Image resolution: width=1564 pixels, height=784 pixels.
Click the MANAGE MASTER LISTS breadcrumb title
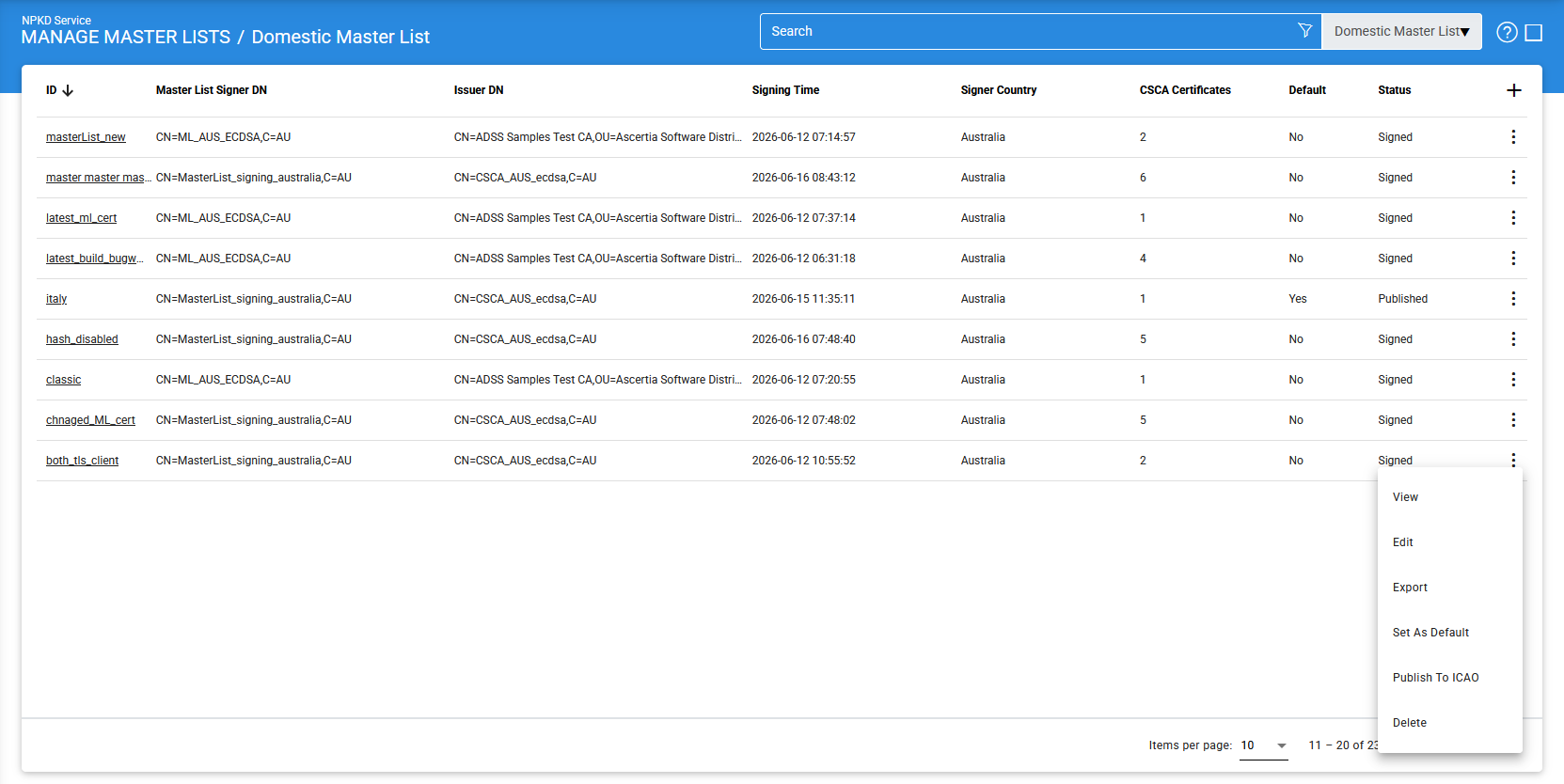point(126,37)
